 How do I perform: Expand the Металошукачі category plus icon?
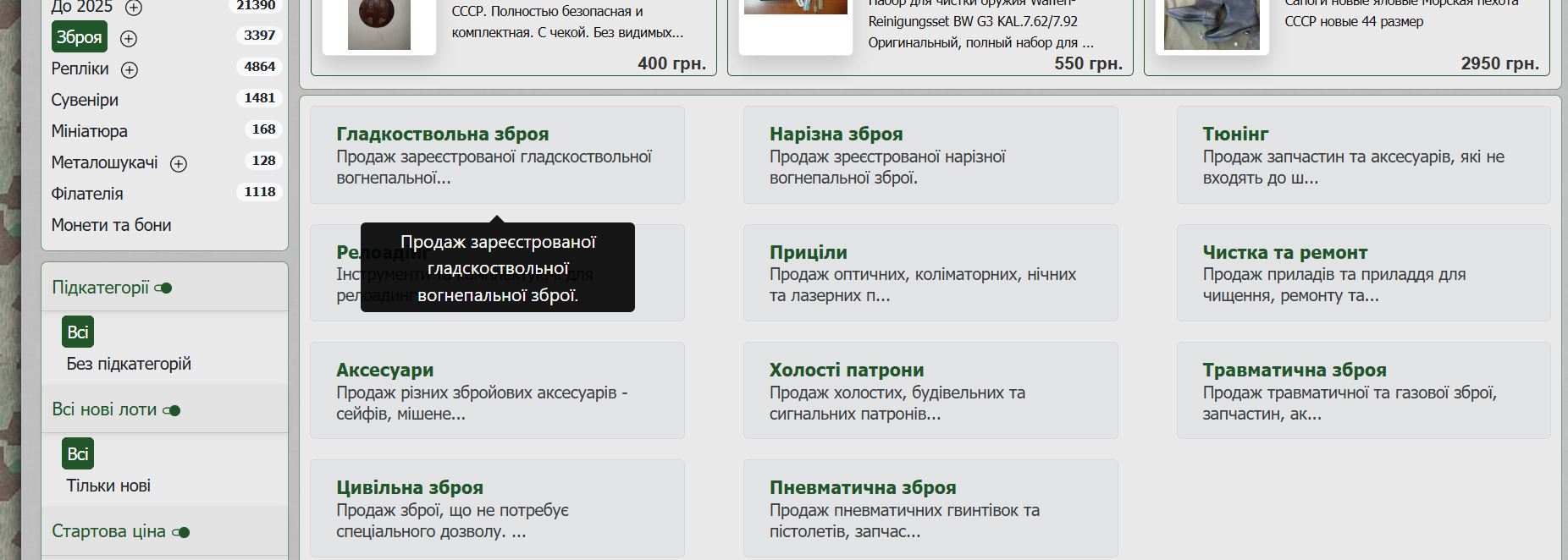point(179,163)
